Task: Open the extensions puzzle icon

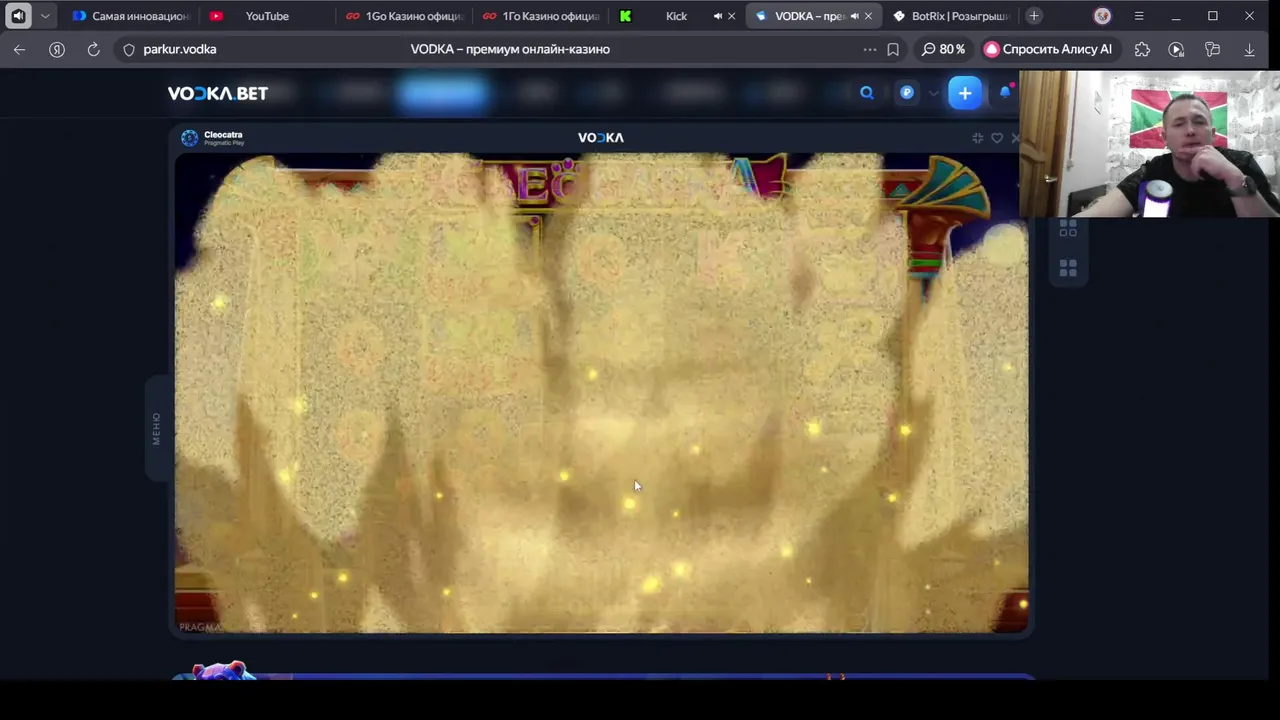Action: click(1142, 49)
